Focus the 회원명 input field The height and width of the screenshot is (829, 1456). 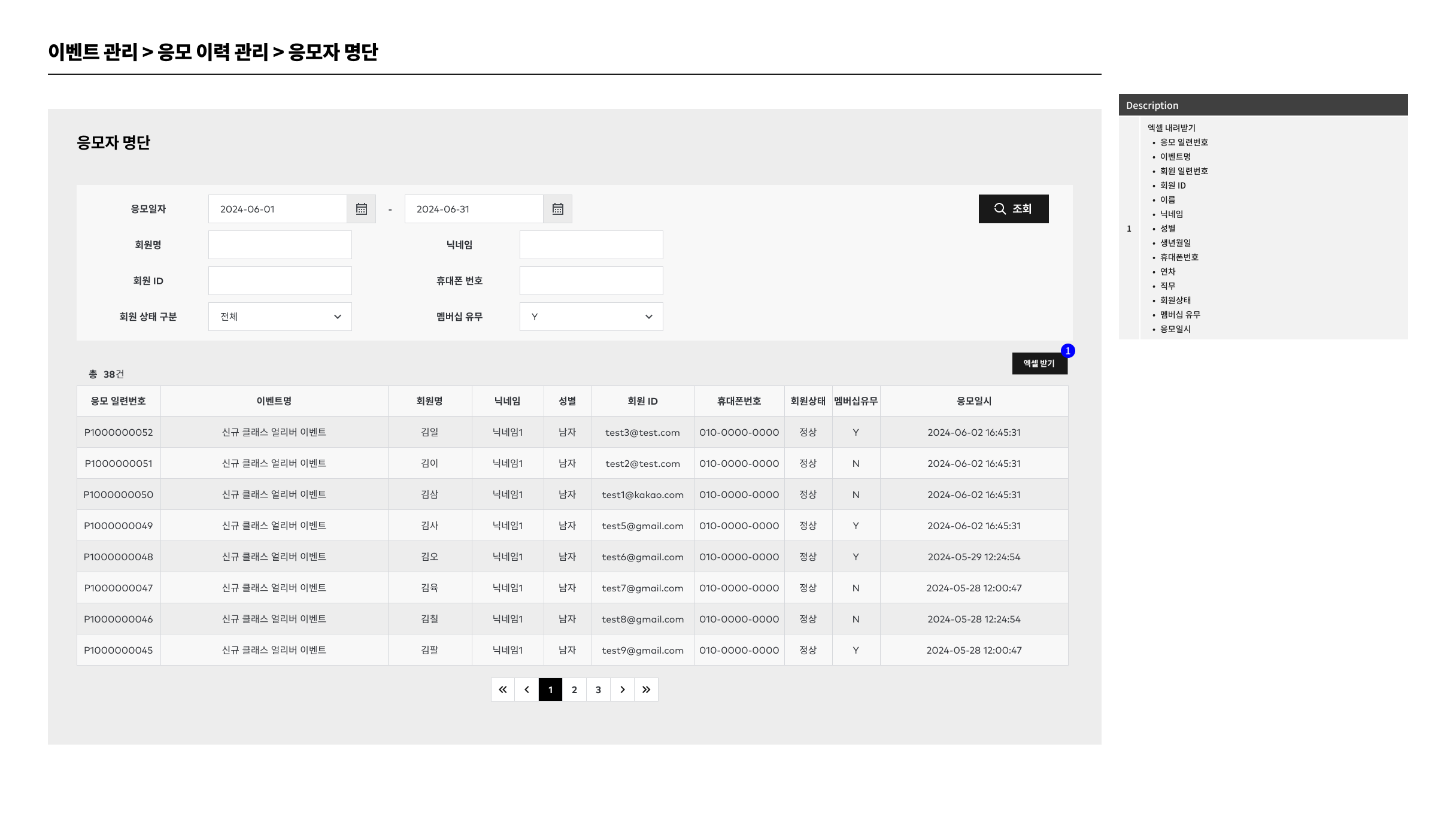pos(280,245)
